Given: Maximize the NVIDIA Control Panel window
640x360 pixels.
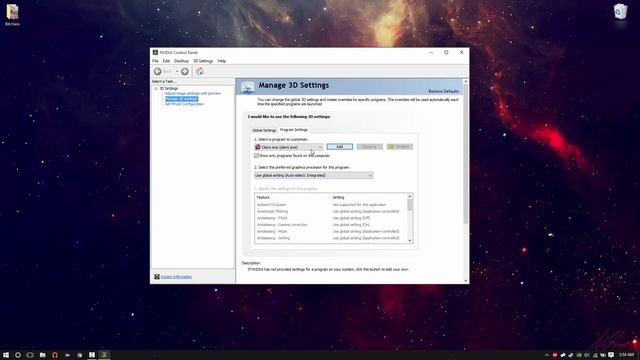Looking at the screenshot, I should coord(446,52).
